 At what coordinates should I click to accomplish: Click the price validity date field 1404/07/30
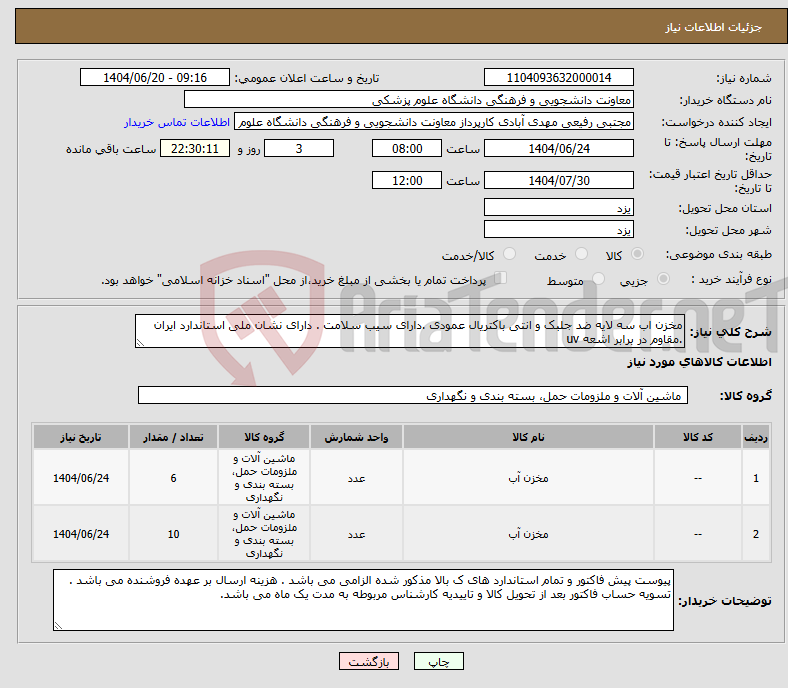558,181
